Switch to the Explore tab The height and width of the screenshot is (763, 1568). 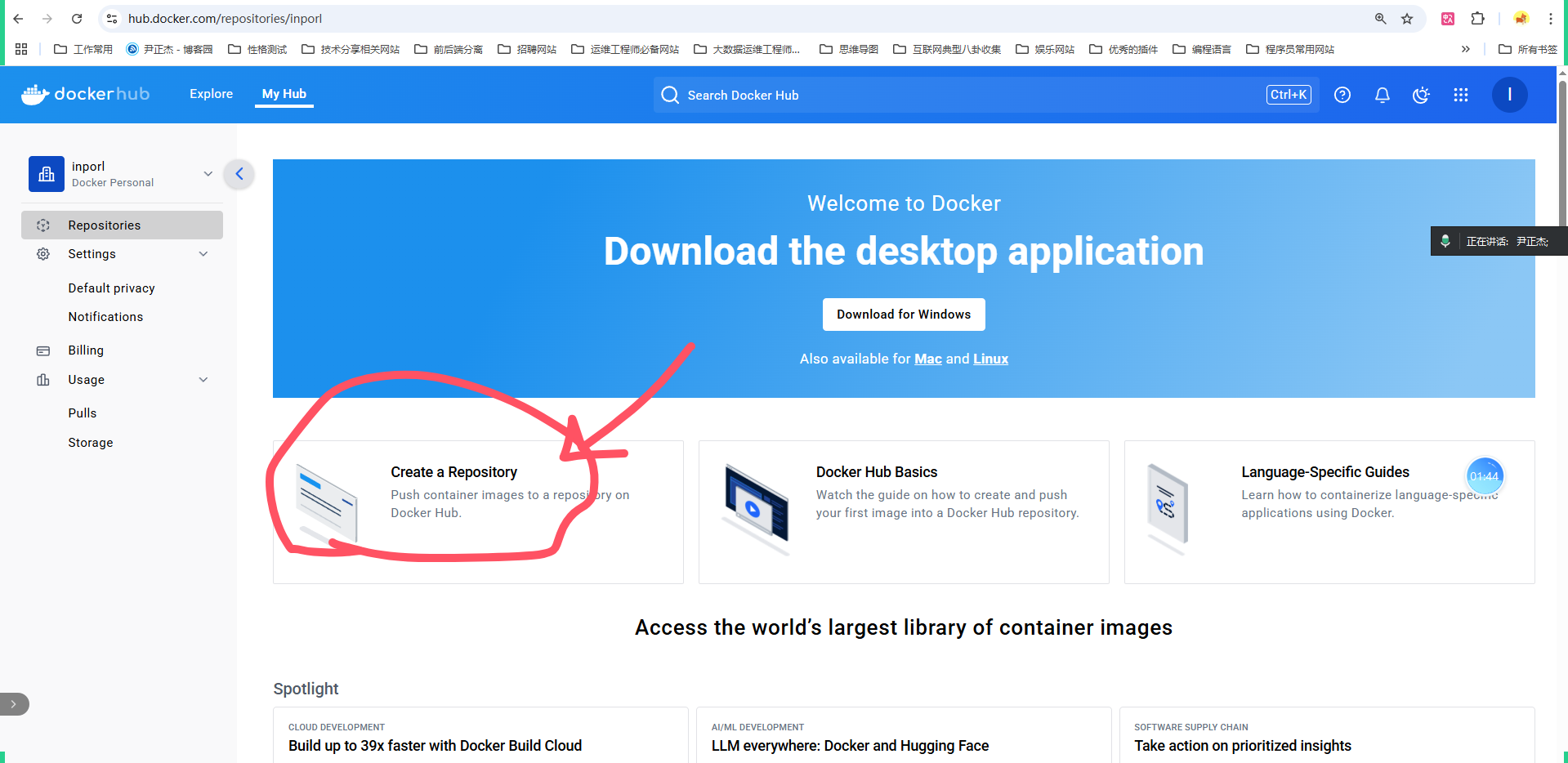(212, 94)
